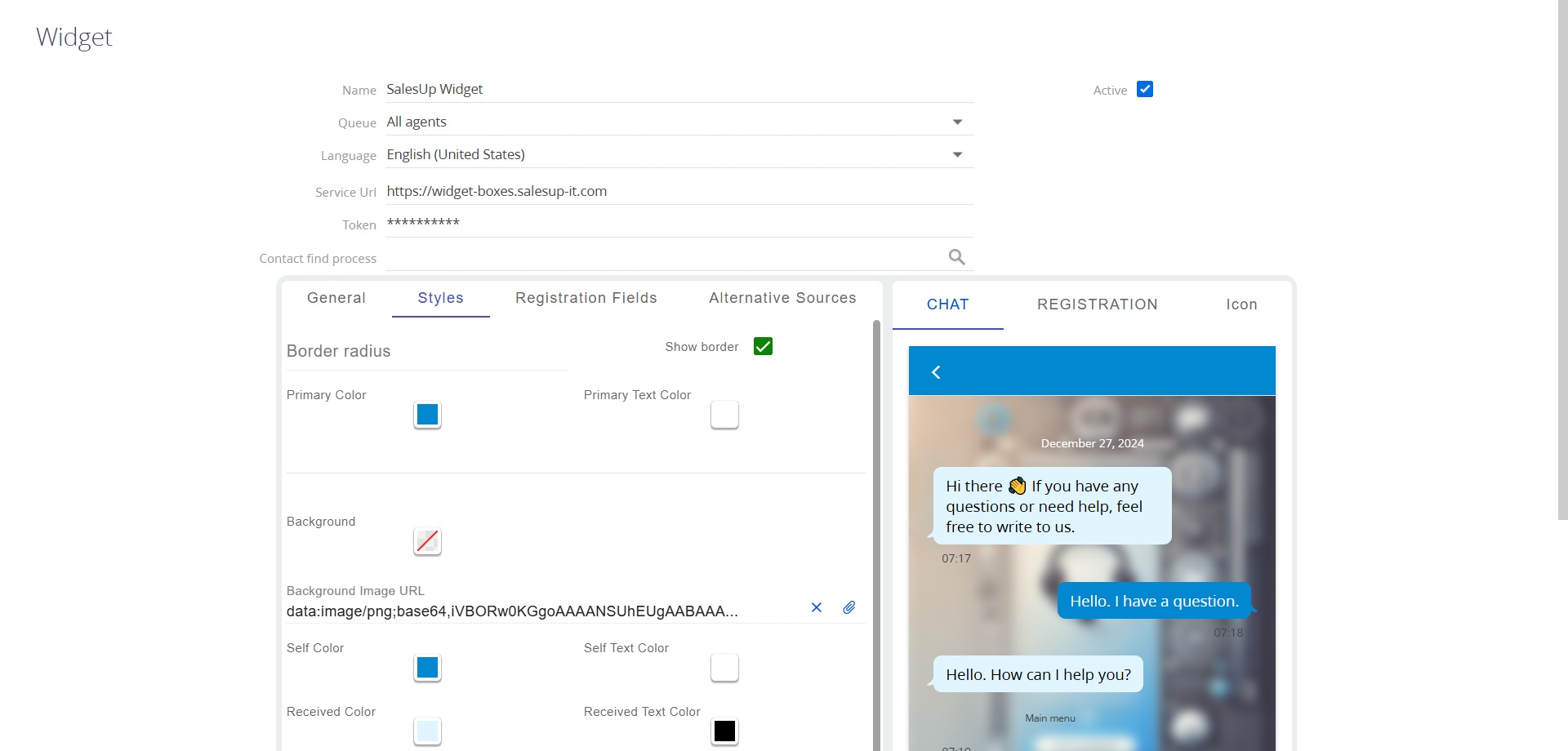Click the Service Url input field
This screenshot has width=1568, height=751.
(679, 191)
